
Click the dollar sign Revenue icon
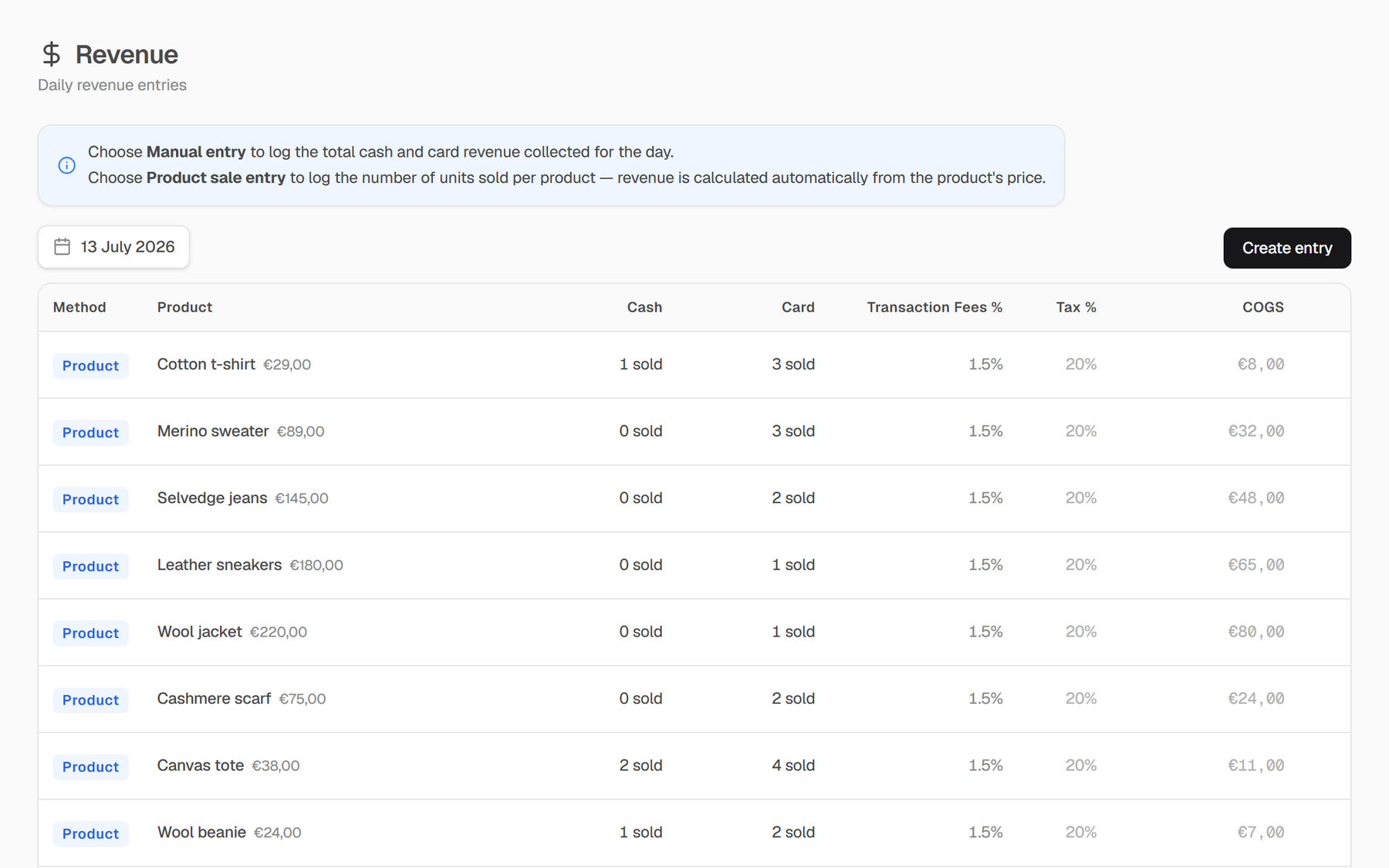51,54
